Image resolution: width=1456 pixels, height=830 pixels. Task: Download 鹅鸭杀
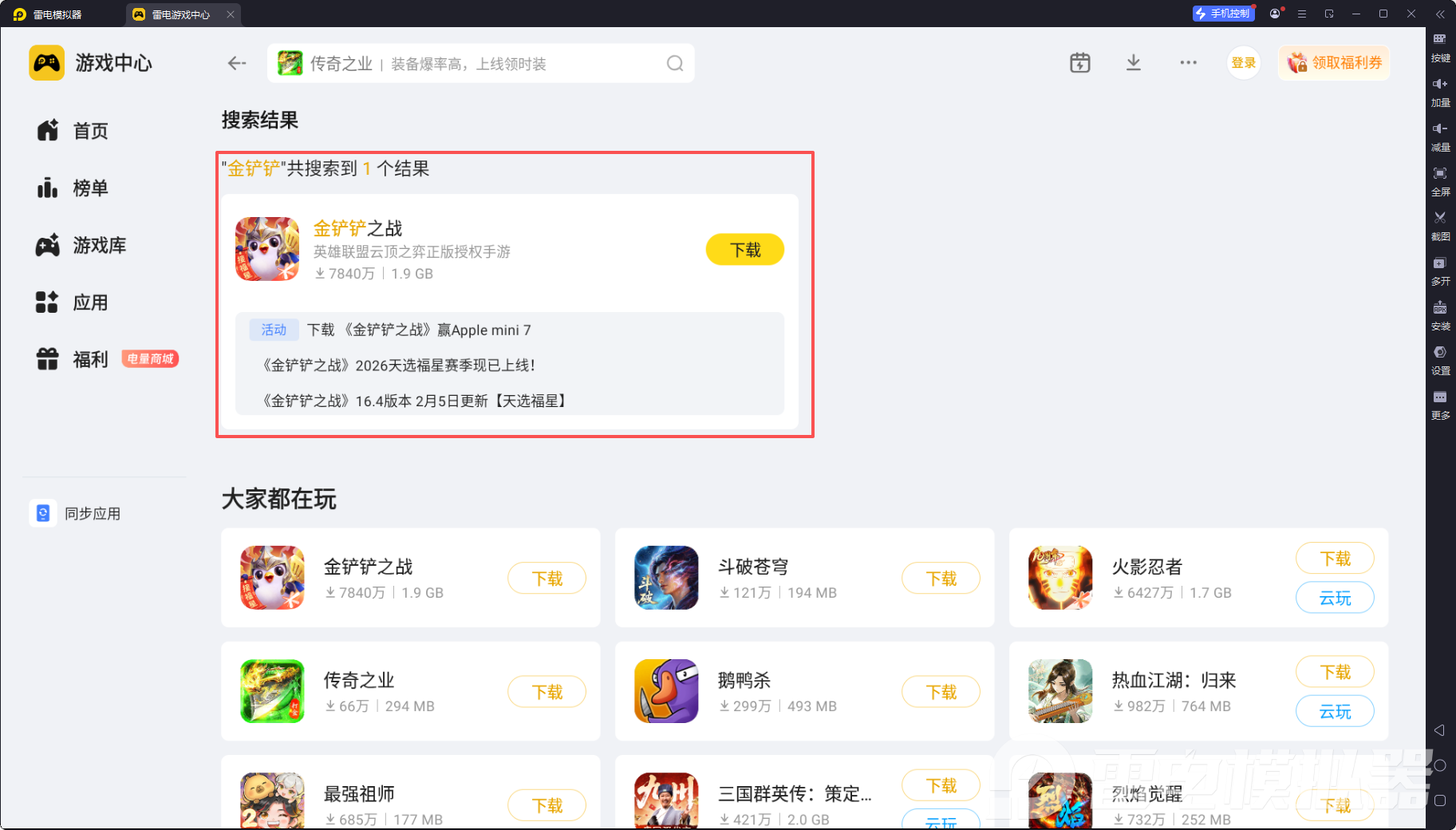pyautogui.click(x=941, y=692)
